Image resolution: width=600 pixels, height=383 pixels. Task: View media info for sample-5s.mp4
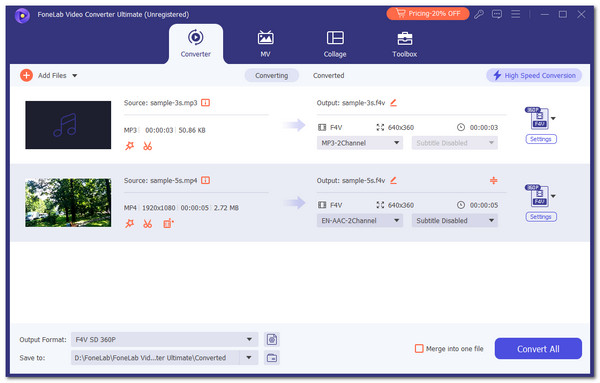click(x=205, y=180)
